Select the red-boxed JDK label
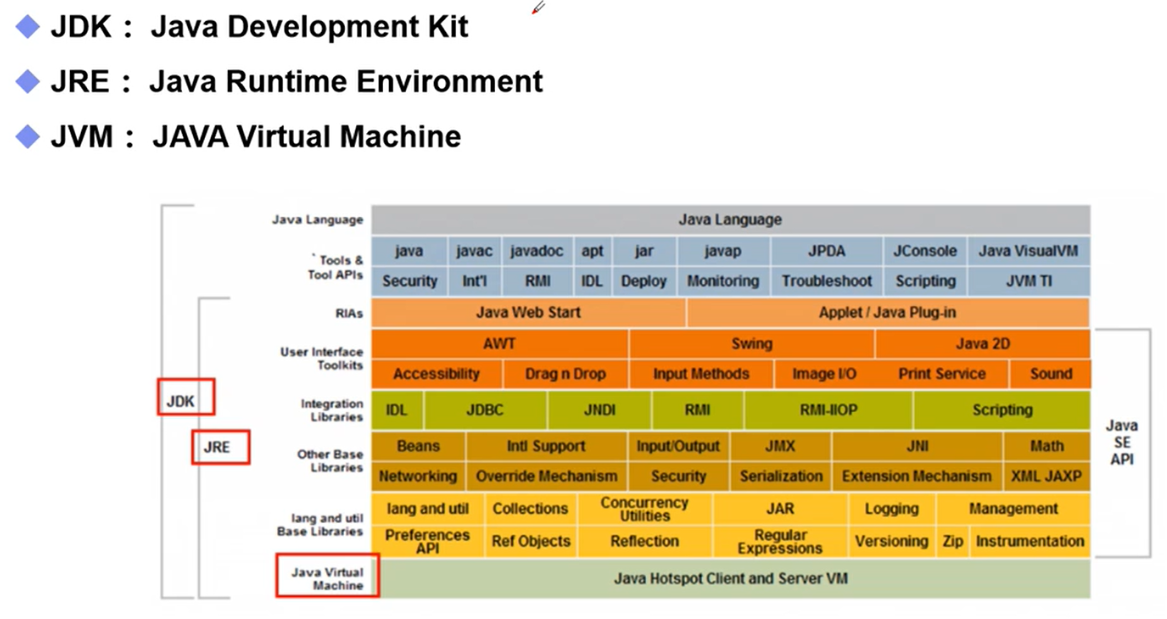1167x619 pixels. [186, 397]
